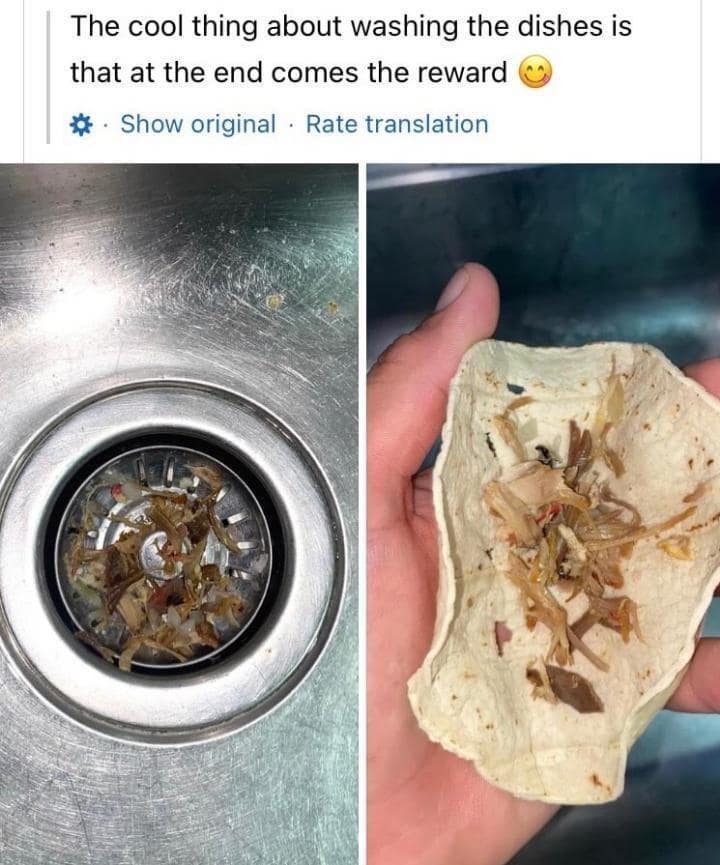Open the tortilla in hand photo
Screen dimensions: 720x865
pos(543,514)
